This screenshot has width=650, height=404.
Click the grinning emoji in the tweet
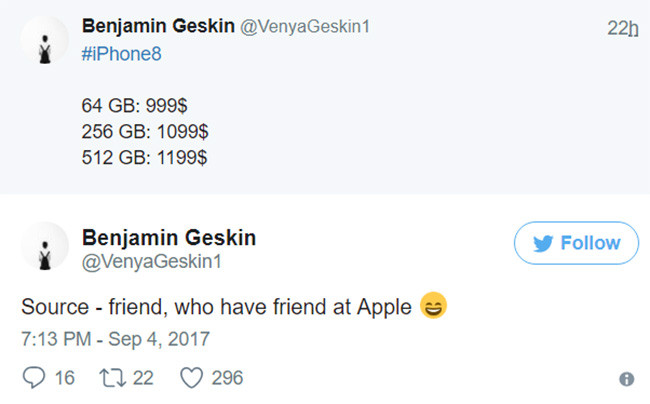[x=433, y=306]
